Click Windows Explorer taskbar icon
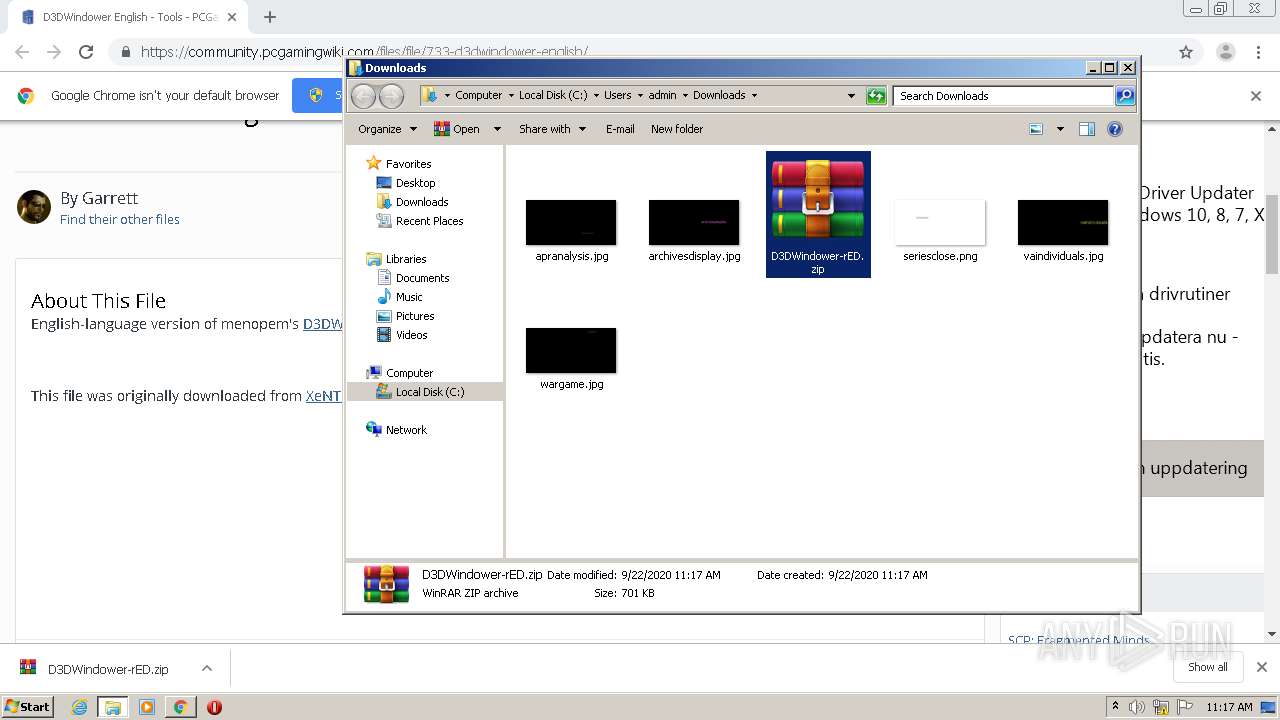Viewport: 1280px width, 720px height. point(113,707)
